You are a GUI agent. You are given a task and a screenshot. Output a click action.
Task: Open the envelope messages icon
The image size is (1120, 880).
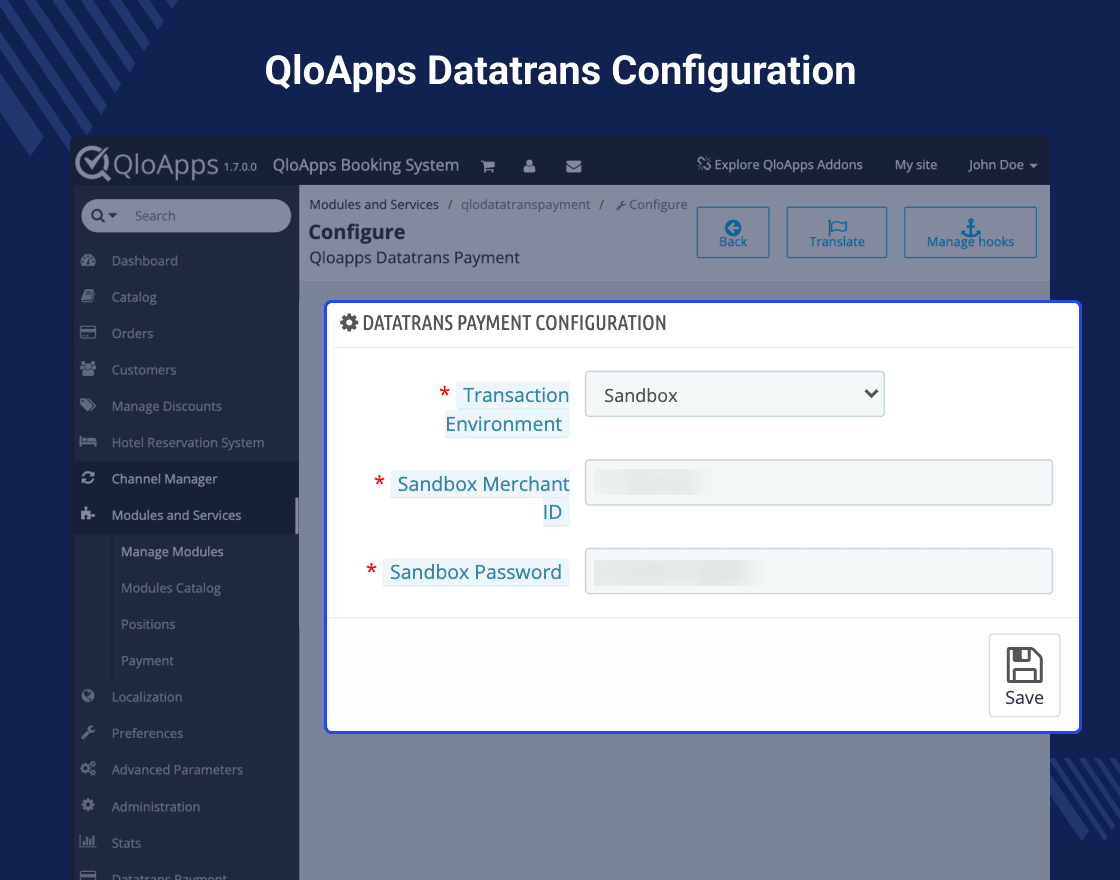574,166
